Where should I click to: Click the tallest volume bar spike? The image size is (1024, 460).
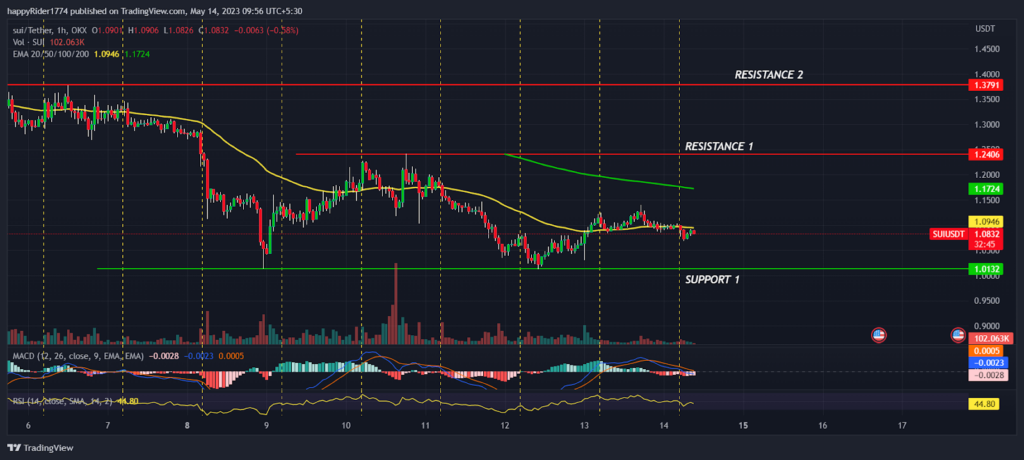point(394,303)
